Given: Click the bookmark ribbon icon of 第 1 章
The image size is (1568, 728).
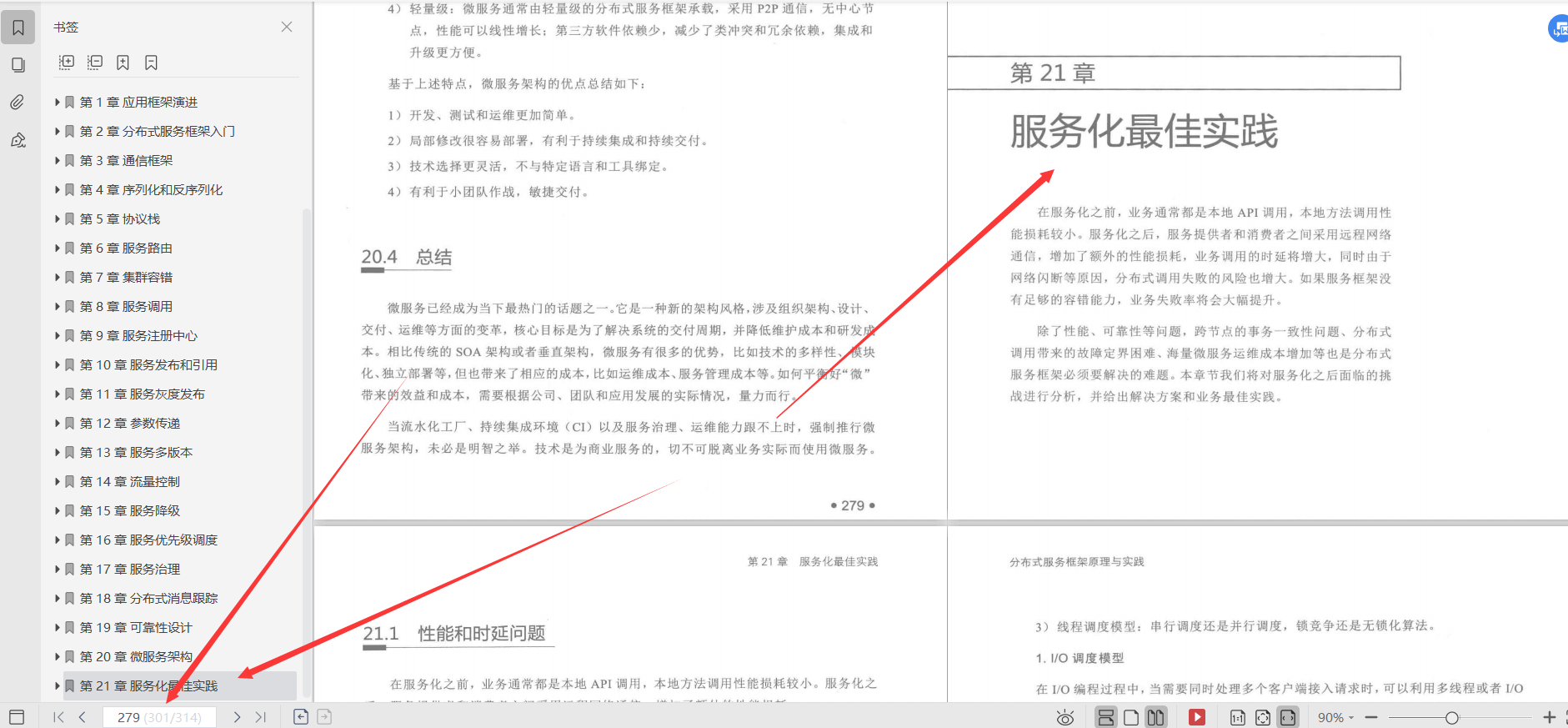Looking at the screenshot, I should tap(70, 102).
